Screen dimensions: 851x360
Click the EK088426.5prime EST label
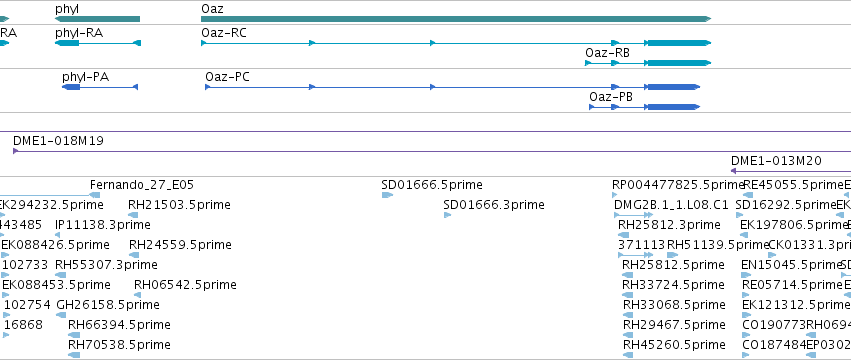click(55, 245)
